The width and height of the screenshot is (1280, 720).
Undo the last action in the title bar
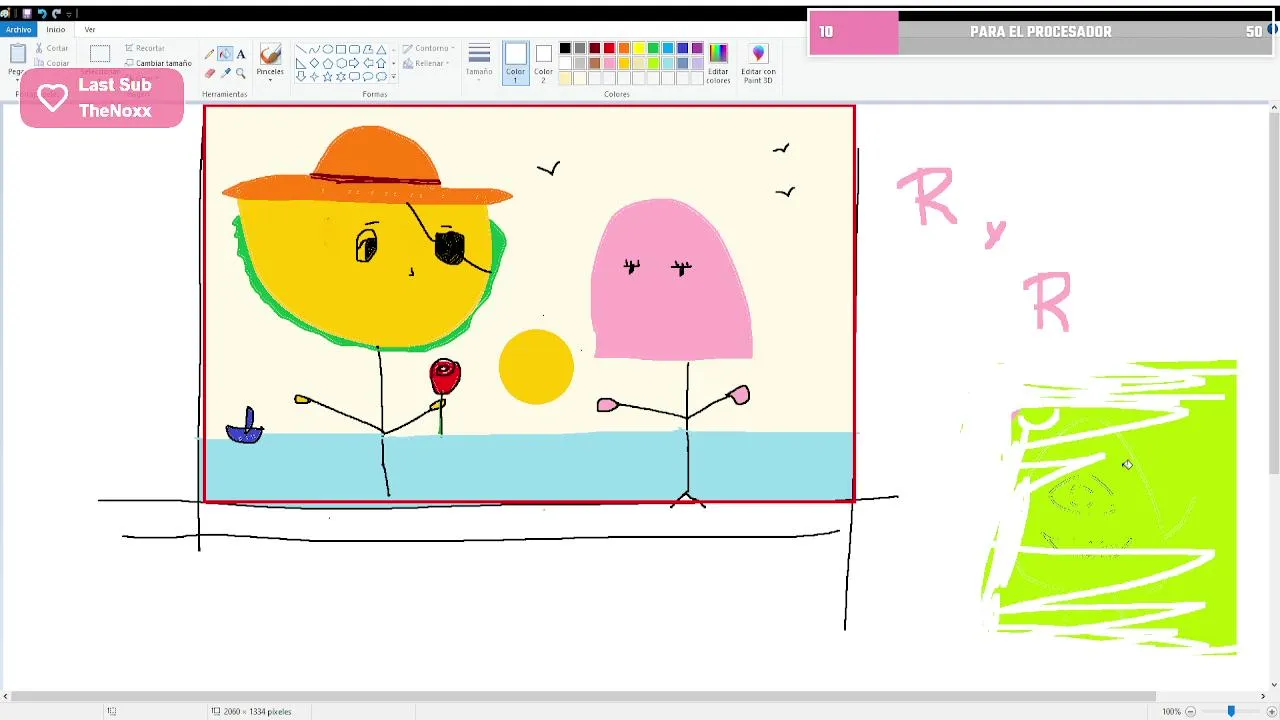(x=42, y=14)
